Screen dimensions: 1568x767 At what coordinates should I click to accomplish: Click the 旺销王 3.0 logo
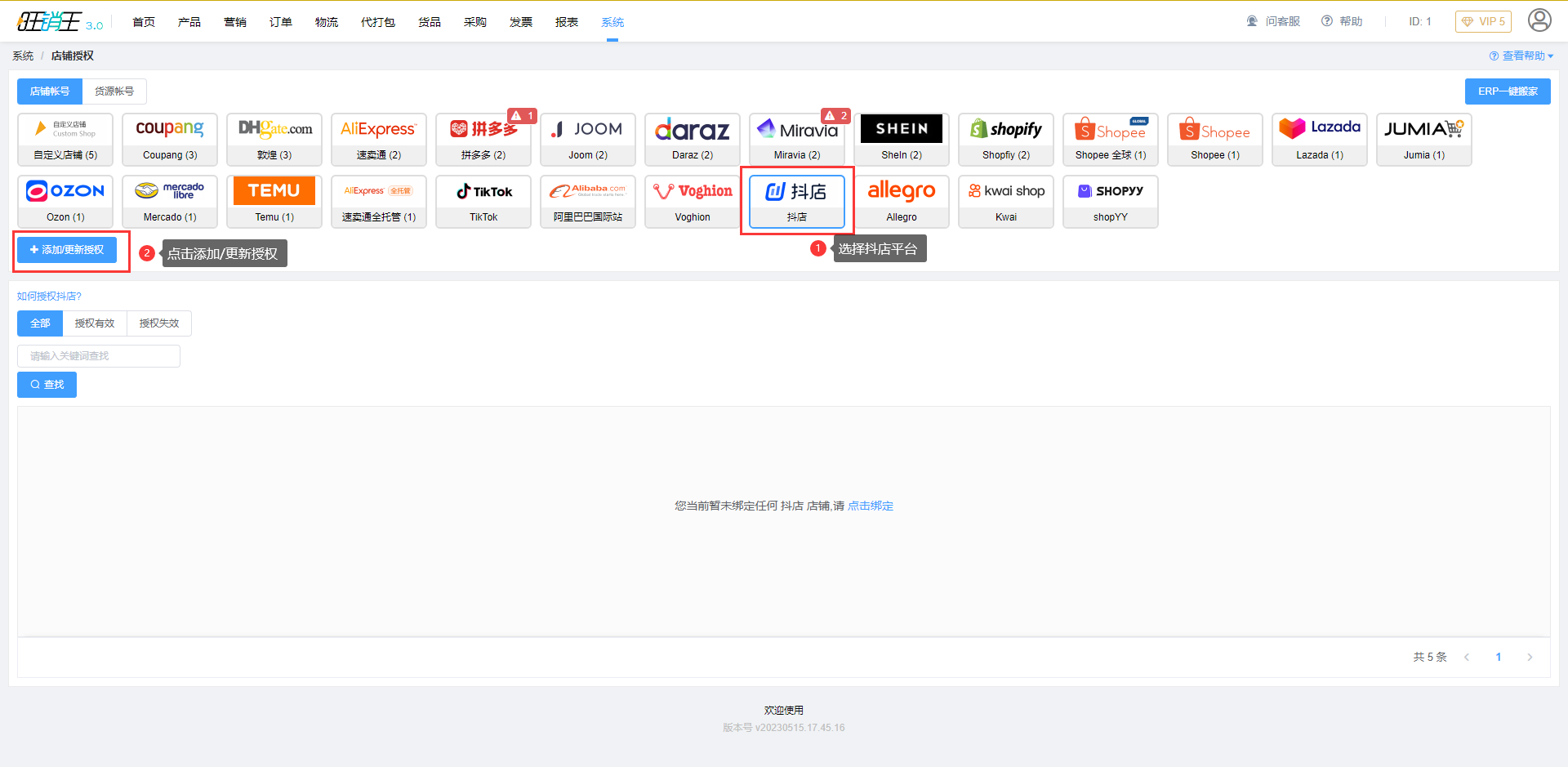click(x=60, y=21)
